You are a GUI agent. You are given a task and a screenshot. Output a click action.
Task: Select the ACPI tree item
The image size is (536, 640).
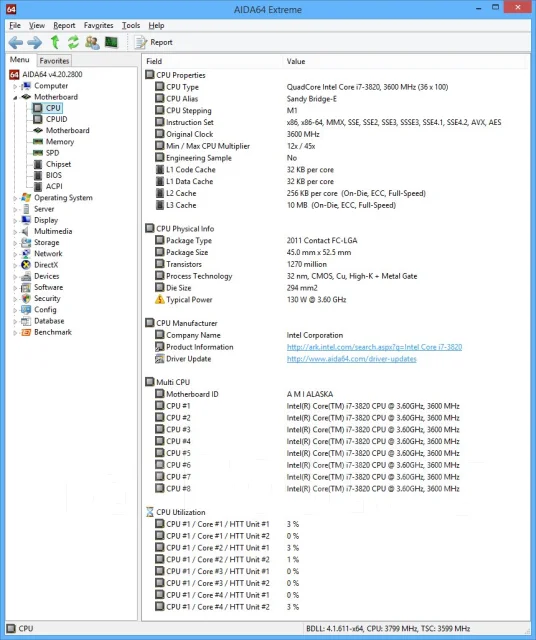click(54, 186)
